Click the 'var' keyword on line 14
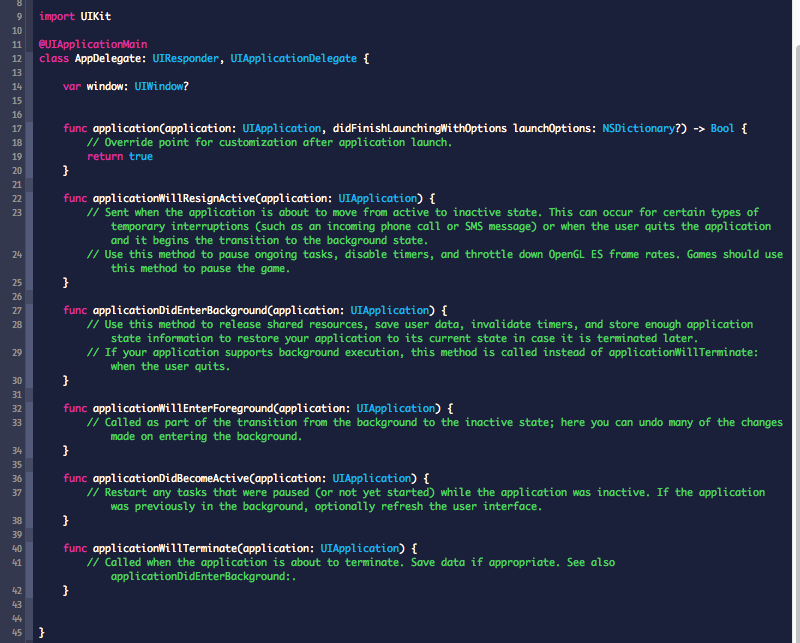800x643 pixels. pos(72,86)
